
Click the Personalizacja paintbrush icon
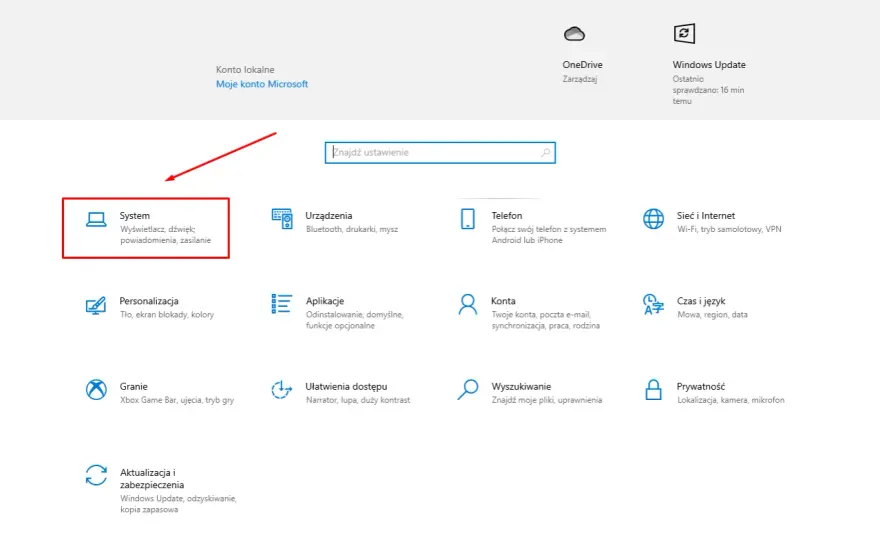pyautogui.click(x=96, y=305)
